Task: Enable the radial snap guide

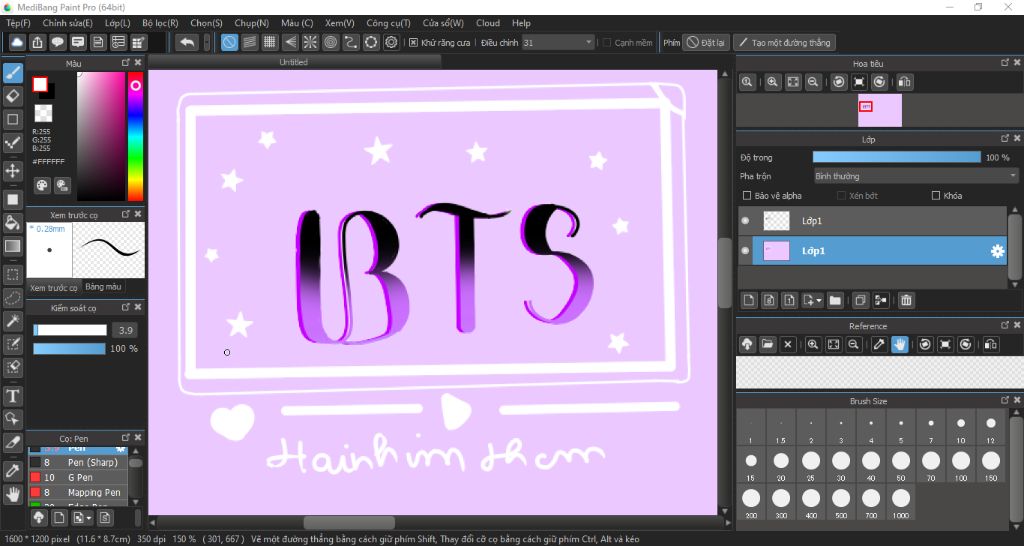Action: (310, 42)
